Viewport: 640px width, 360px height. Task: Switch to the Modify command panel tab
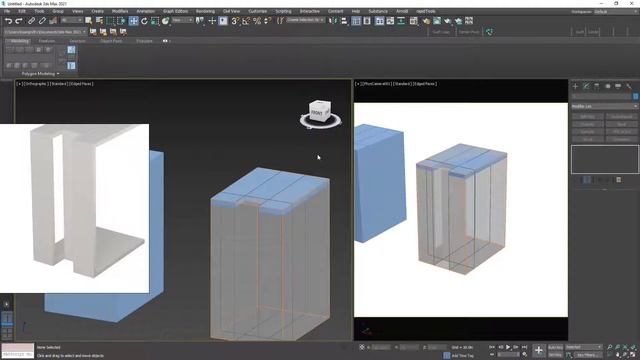[x=586, y=86]
